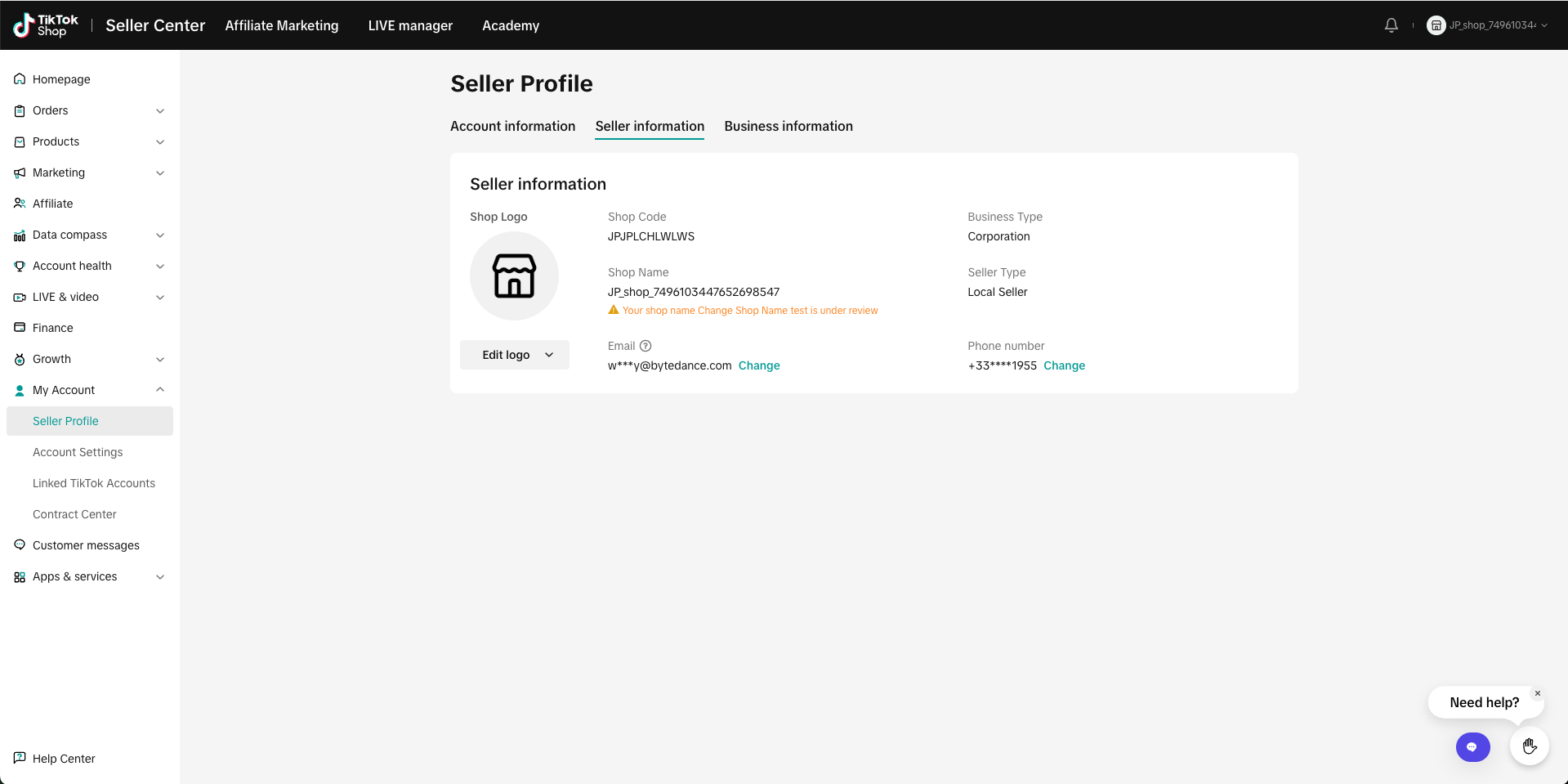Screen dimensions: 1568x784
Task: Click the masked phone number +33****1955
Action: click(x=1003, y=365)
